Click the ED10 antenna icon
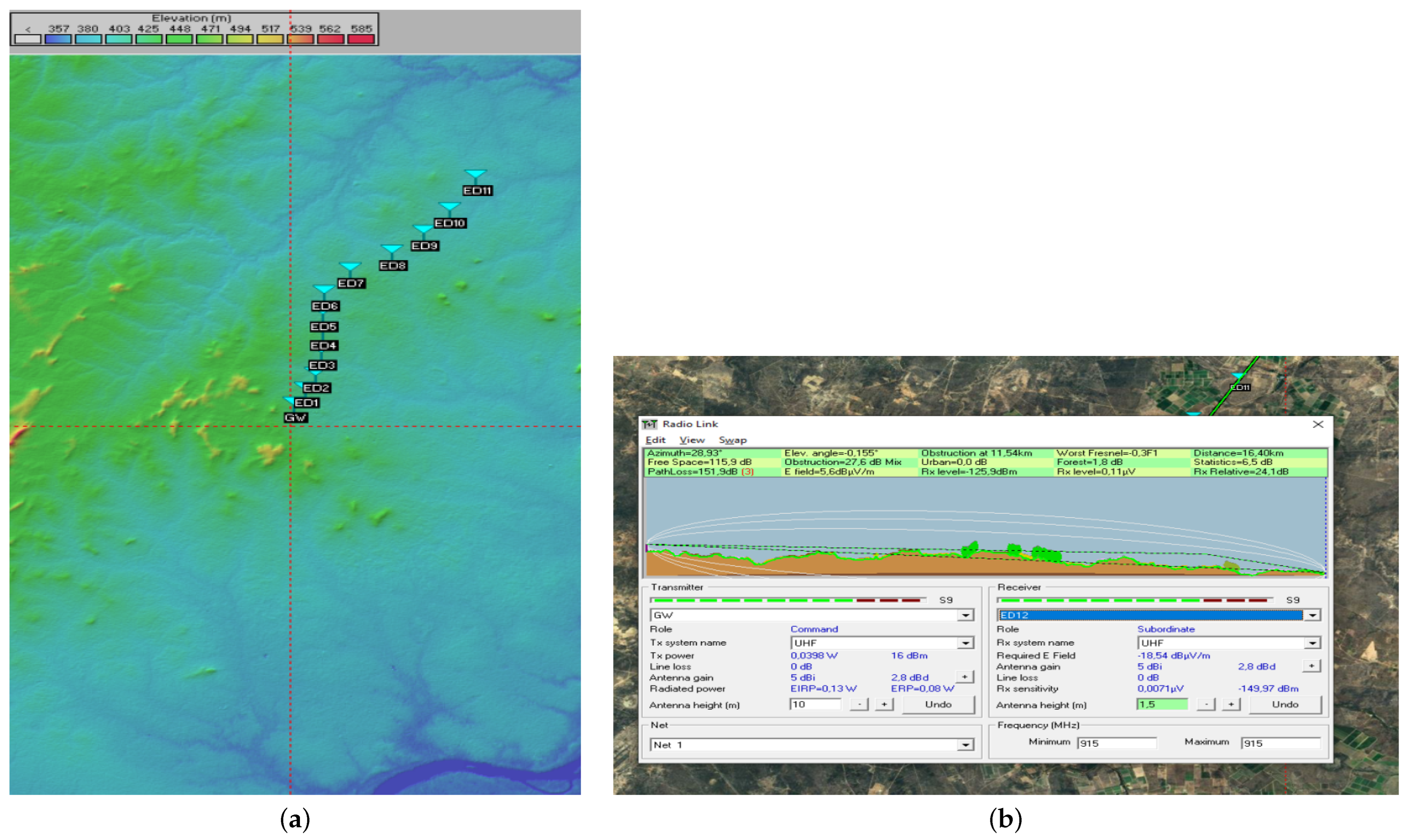The image size is (1410, 840). click(449, 207)
